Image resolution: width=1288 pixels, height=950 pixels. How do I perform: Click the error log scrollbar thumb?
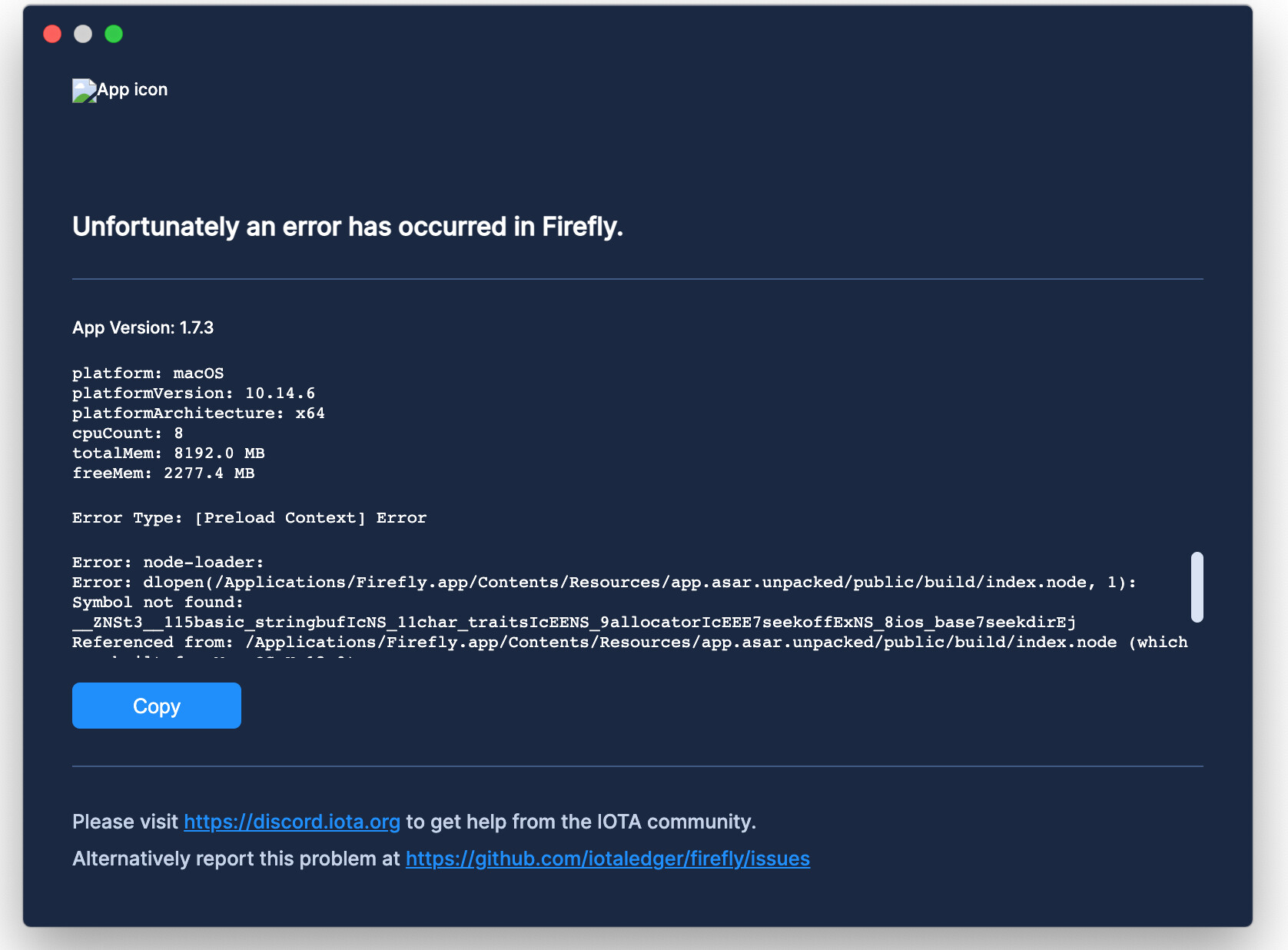[1197, 586]
